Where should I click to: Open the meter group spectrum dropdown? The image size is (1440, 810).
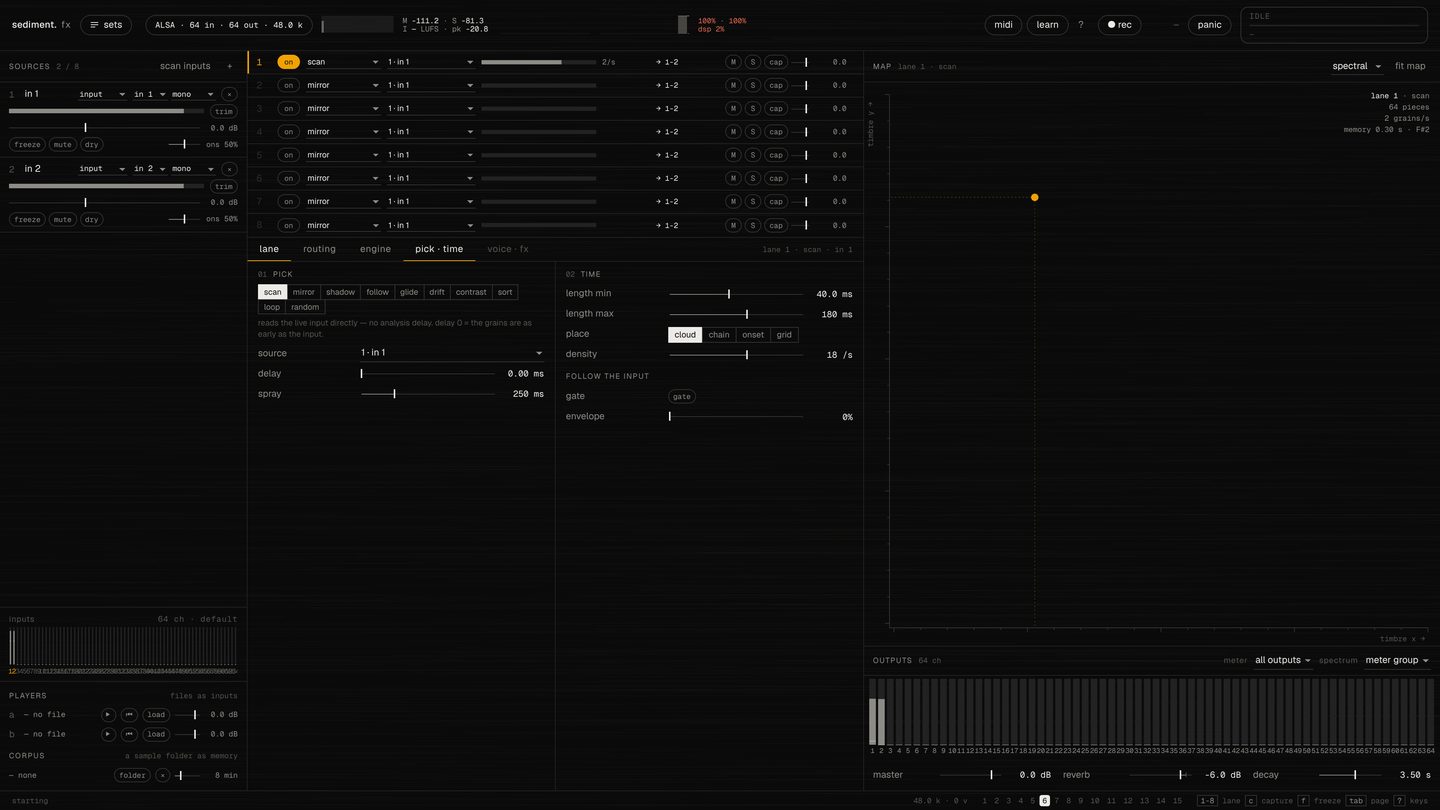[1397, 660]
